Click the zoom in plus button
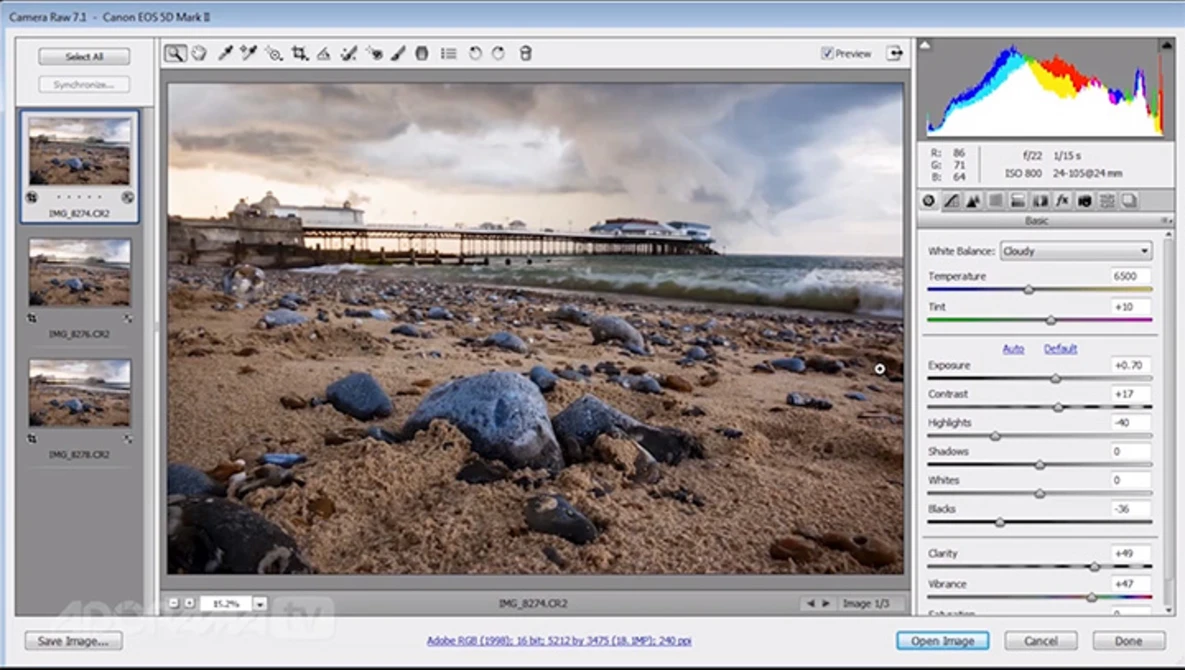Screen dimensions: 1185x670 click(x=189, y=604)
